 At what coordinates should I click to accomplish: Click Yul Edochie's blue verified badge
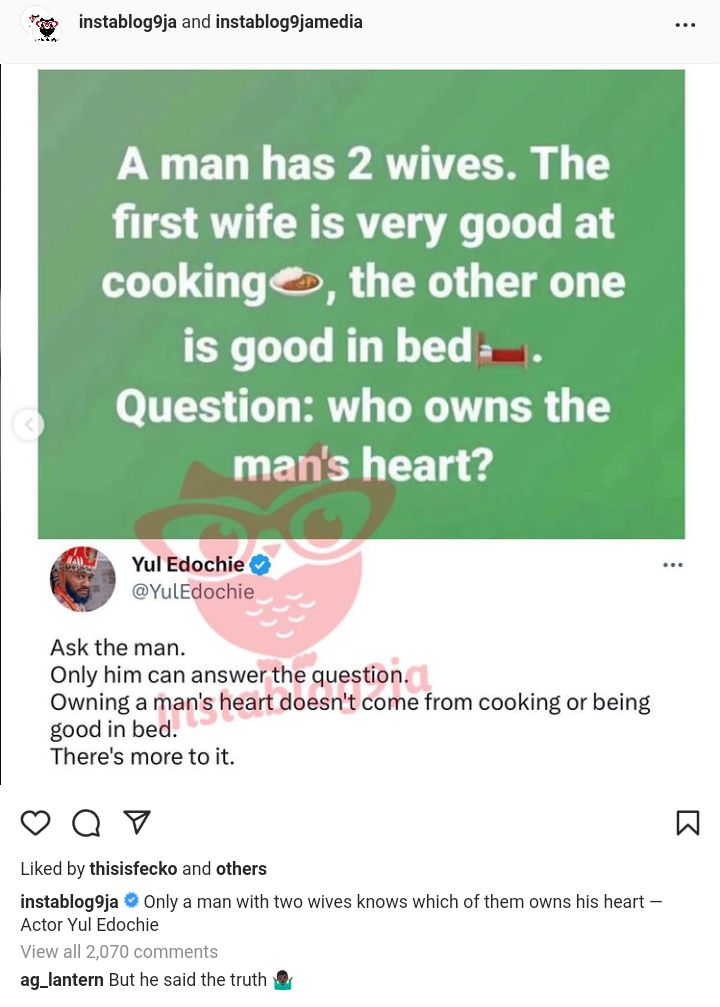coord(260,565)
